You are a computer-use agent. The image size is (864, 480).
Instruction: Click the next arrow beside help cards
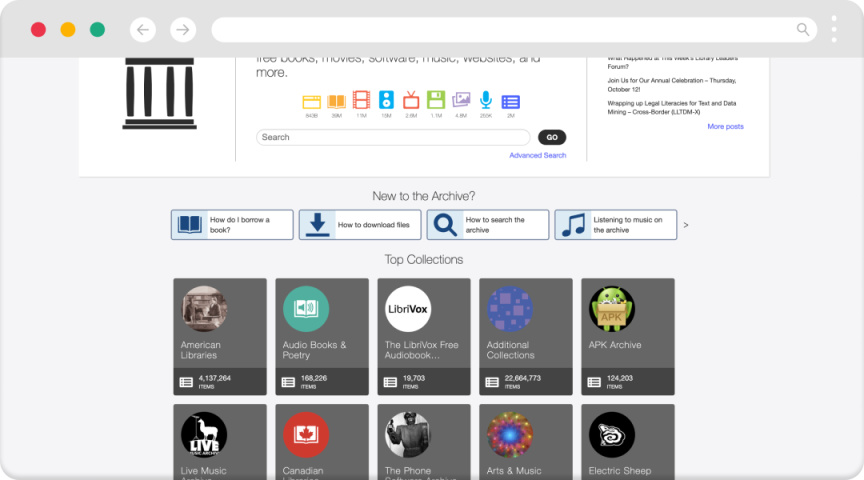686,225
